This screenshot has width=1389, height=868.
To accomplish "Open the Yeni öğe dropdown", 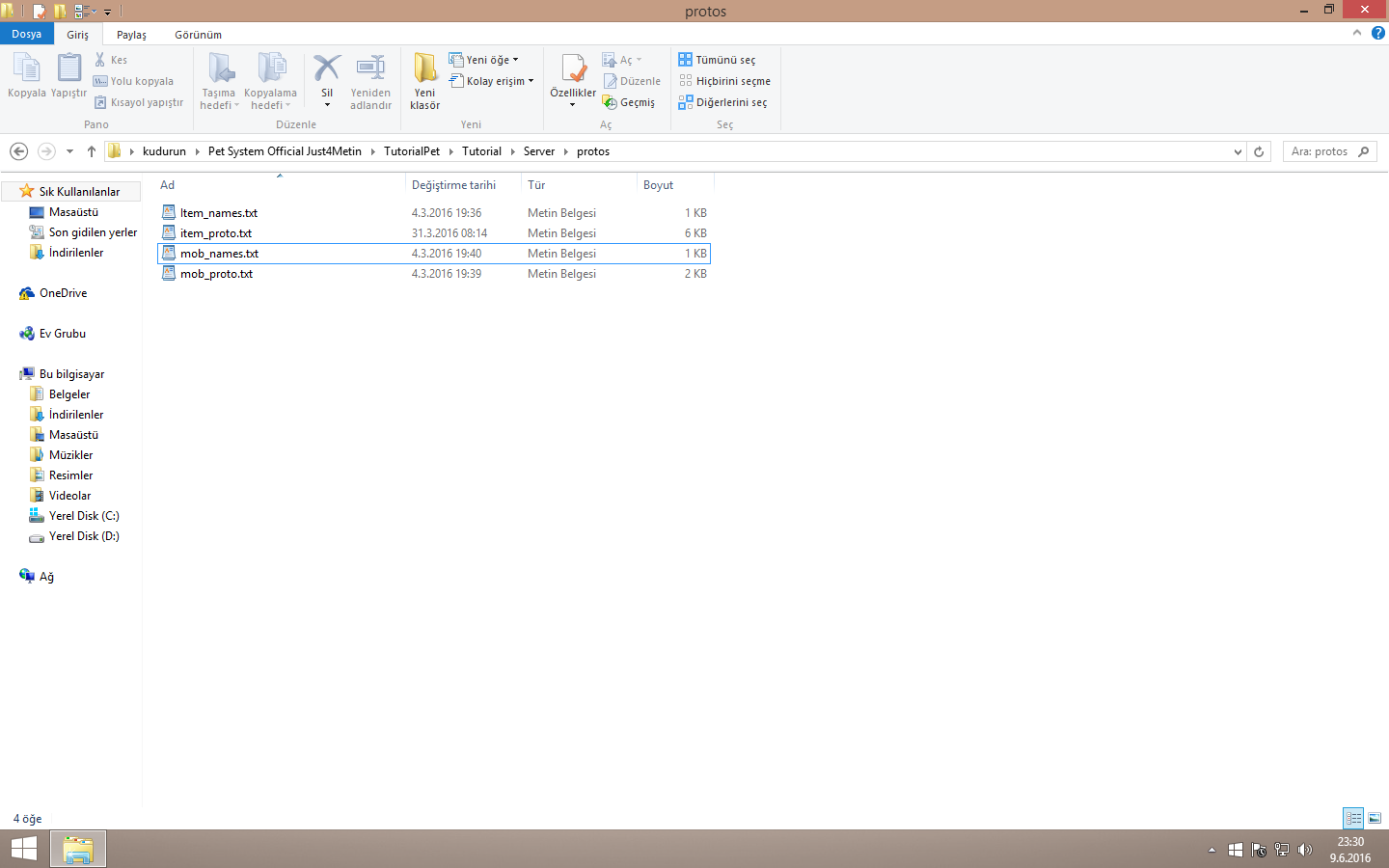I will (x=484, y=60).
